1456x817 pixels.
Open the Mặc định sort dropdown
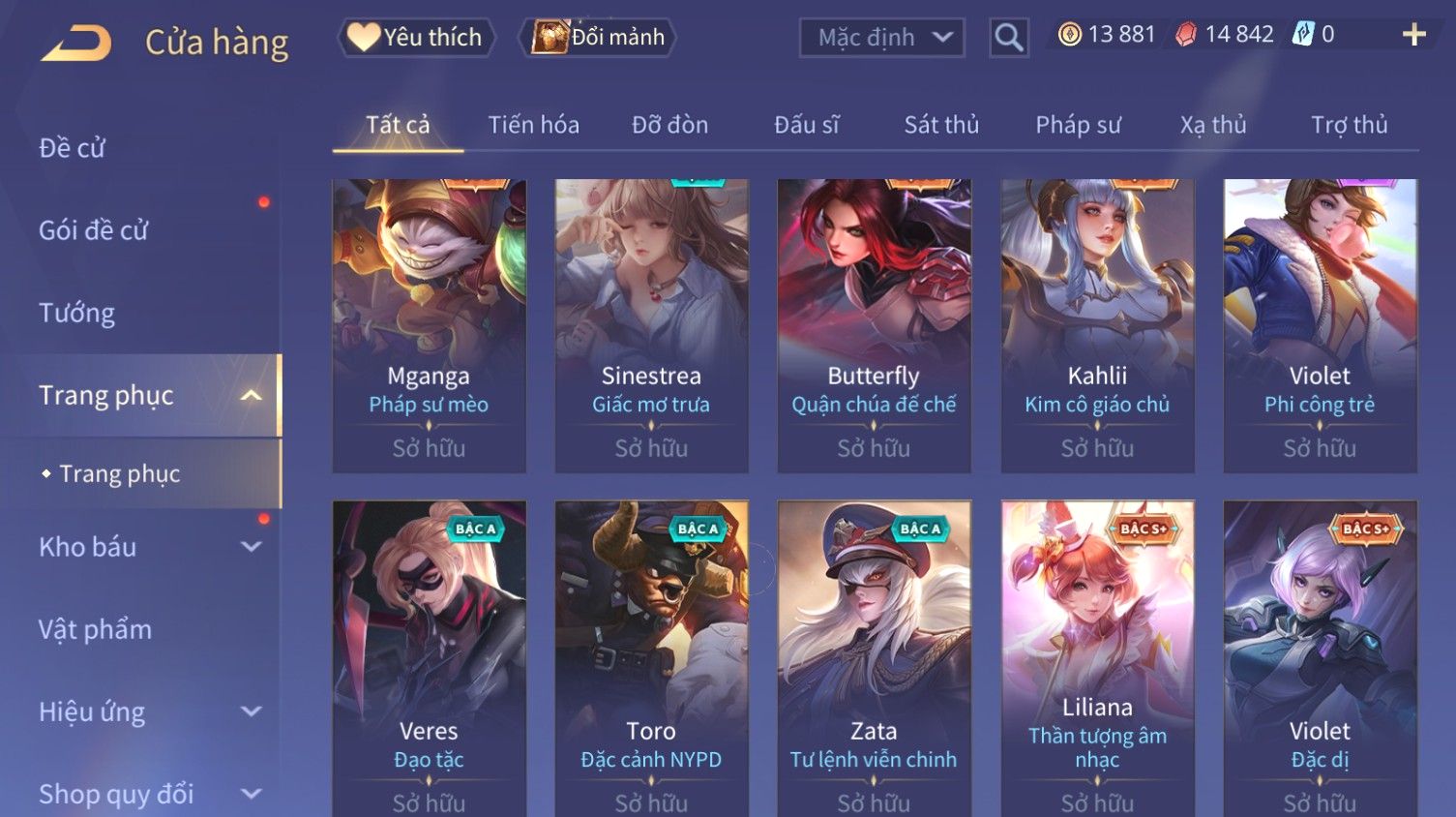click(881, 38)
